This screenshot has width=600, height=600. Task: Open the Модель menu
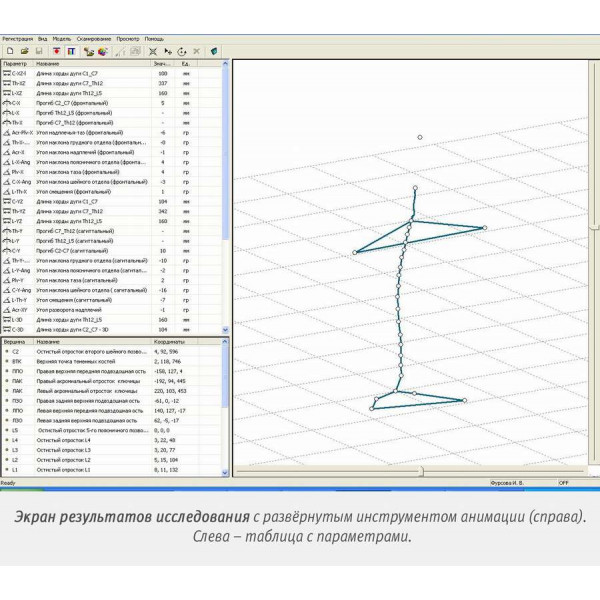62,39
